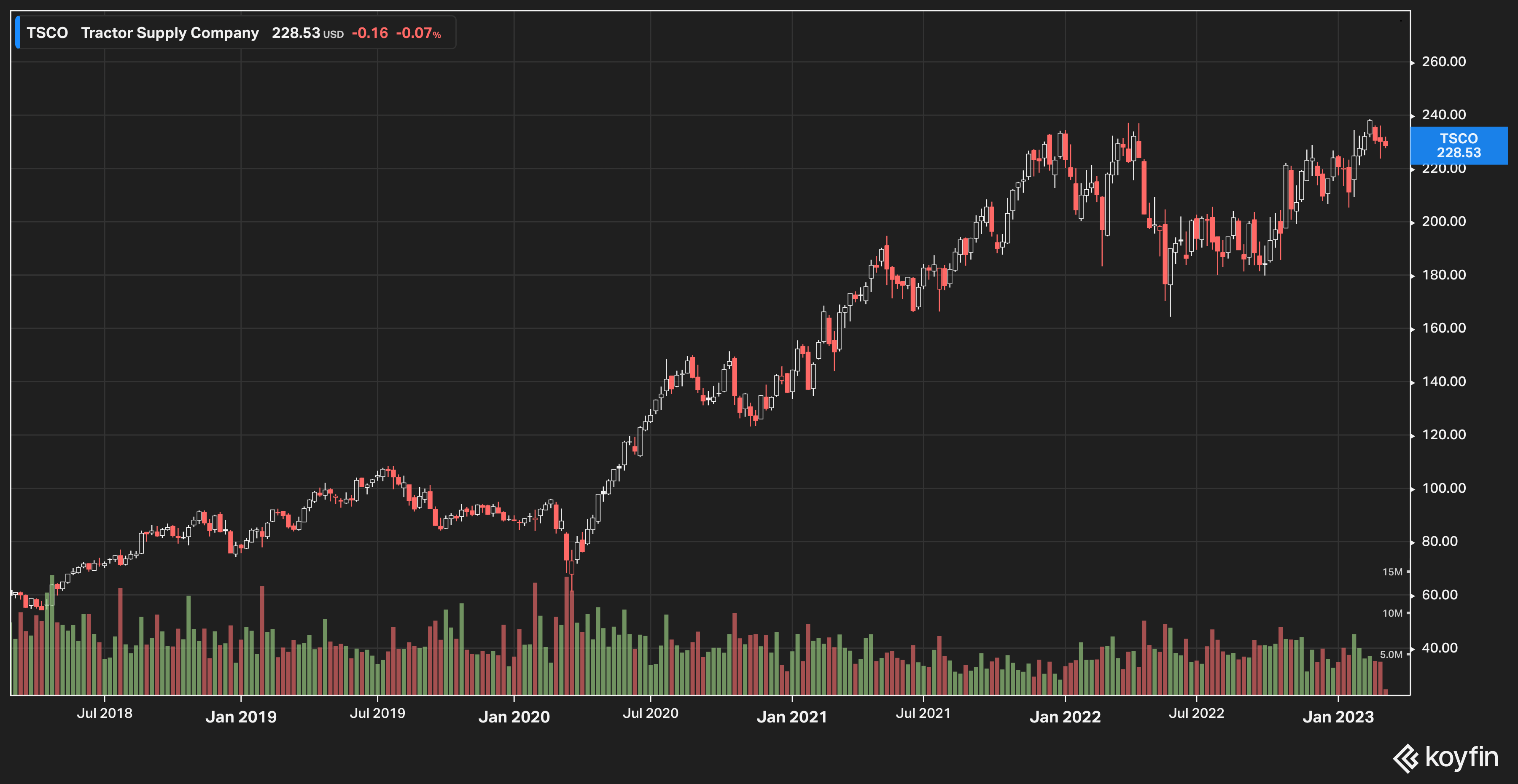This screenshot has height=784, width=1518.
Task: Click the blue series color bar in legend
Action: coord(18,32)
